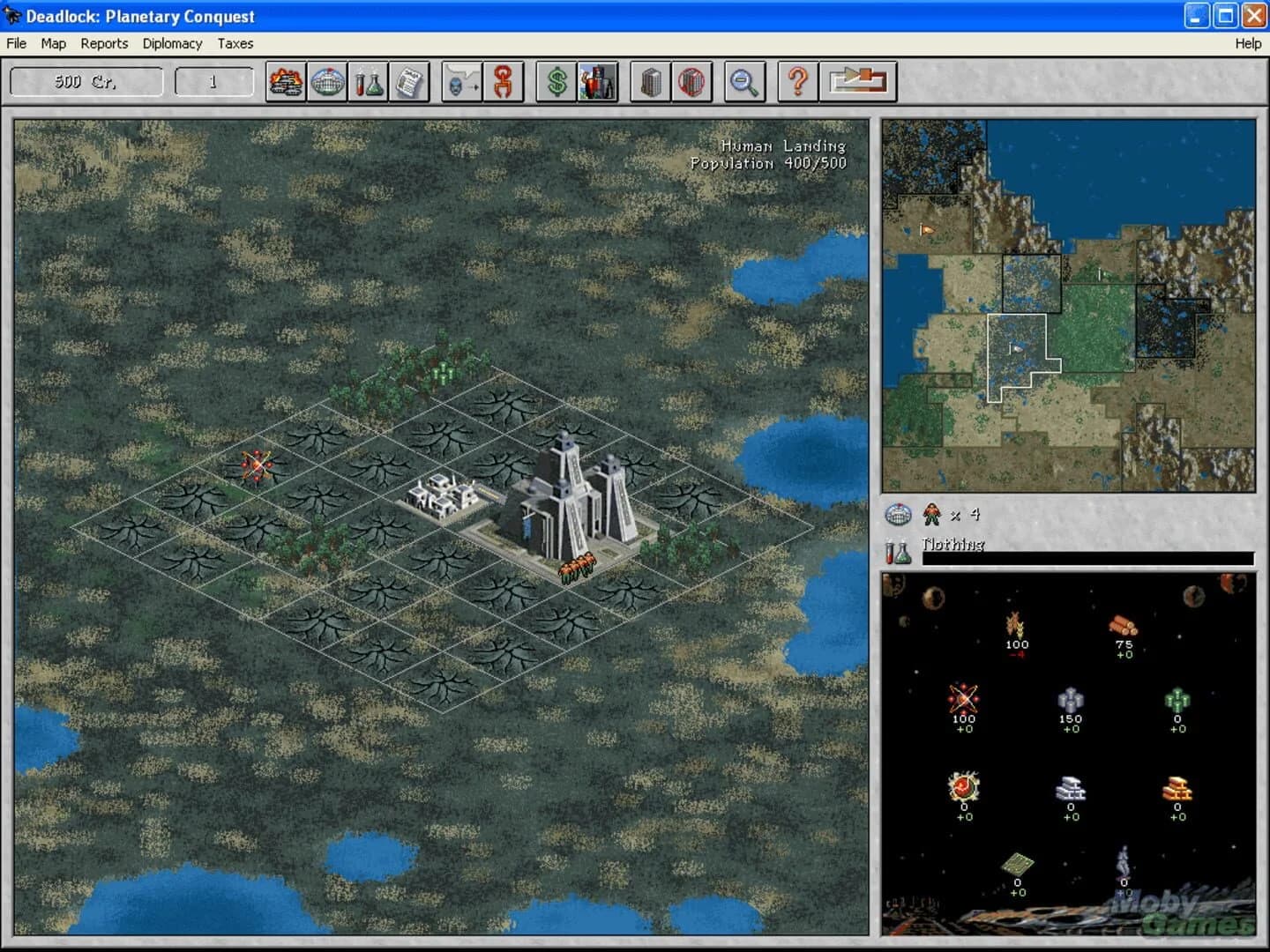The image size is (1270, 952).
Task: Open the help question mark icon
Action: point(798,81)
